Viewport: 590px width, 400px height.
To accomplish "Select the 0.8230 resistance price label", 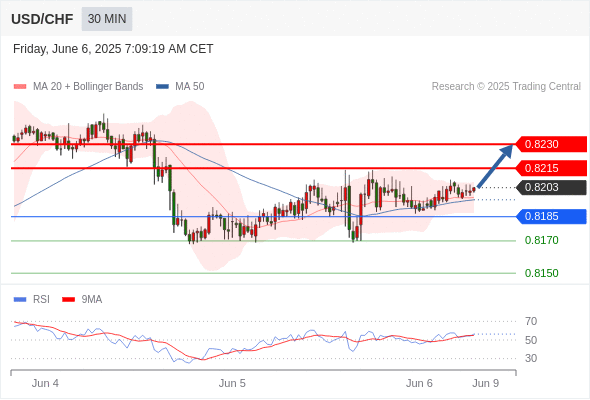I will point(551,144).
